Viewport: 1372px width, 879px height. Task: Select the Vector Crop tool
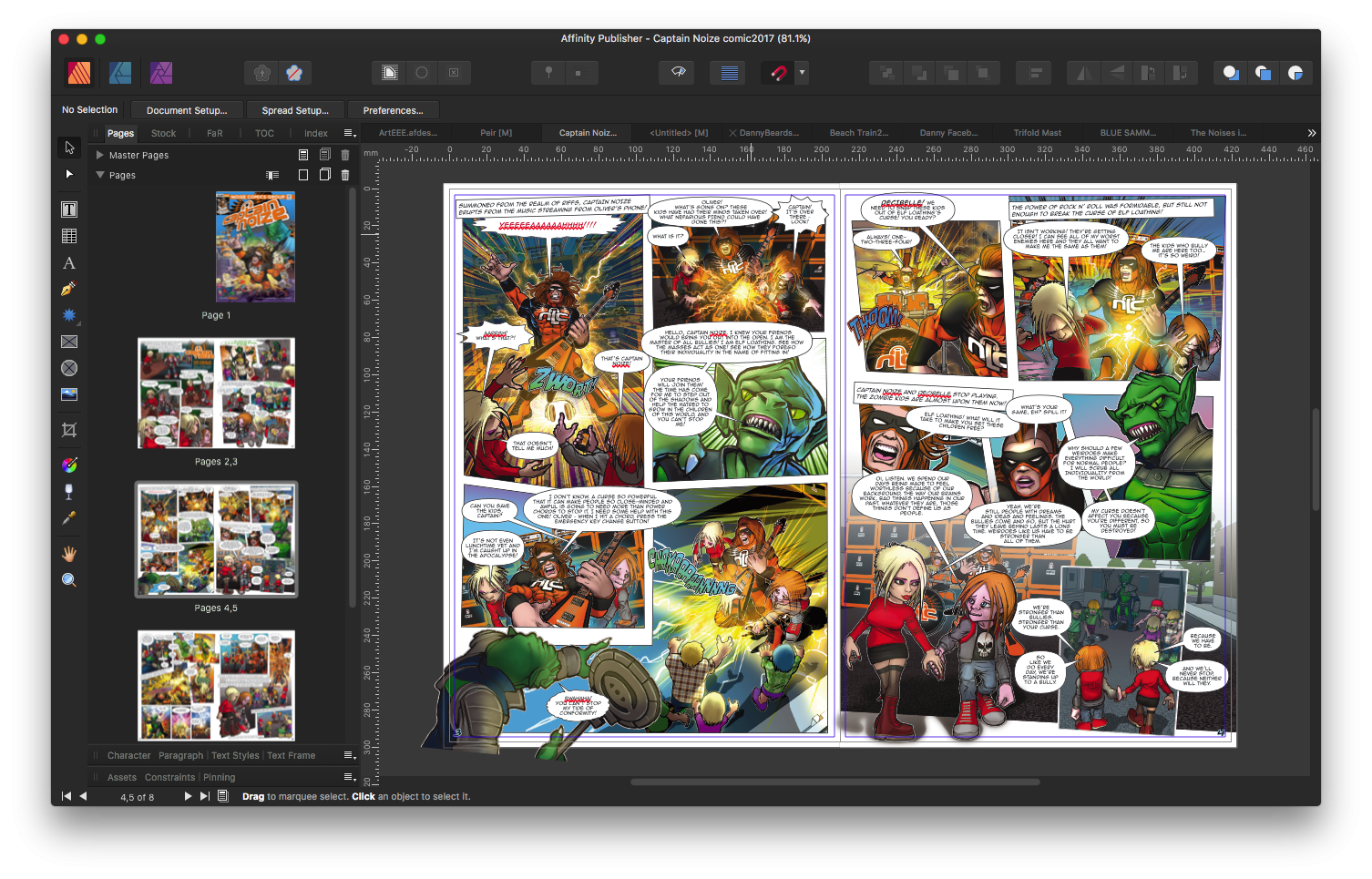[69, 430]
